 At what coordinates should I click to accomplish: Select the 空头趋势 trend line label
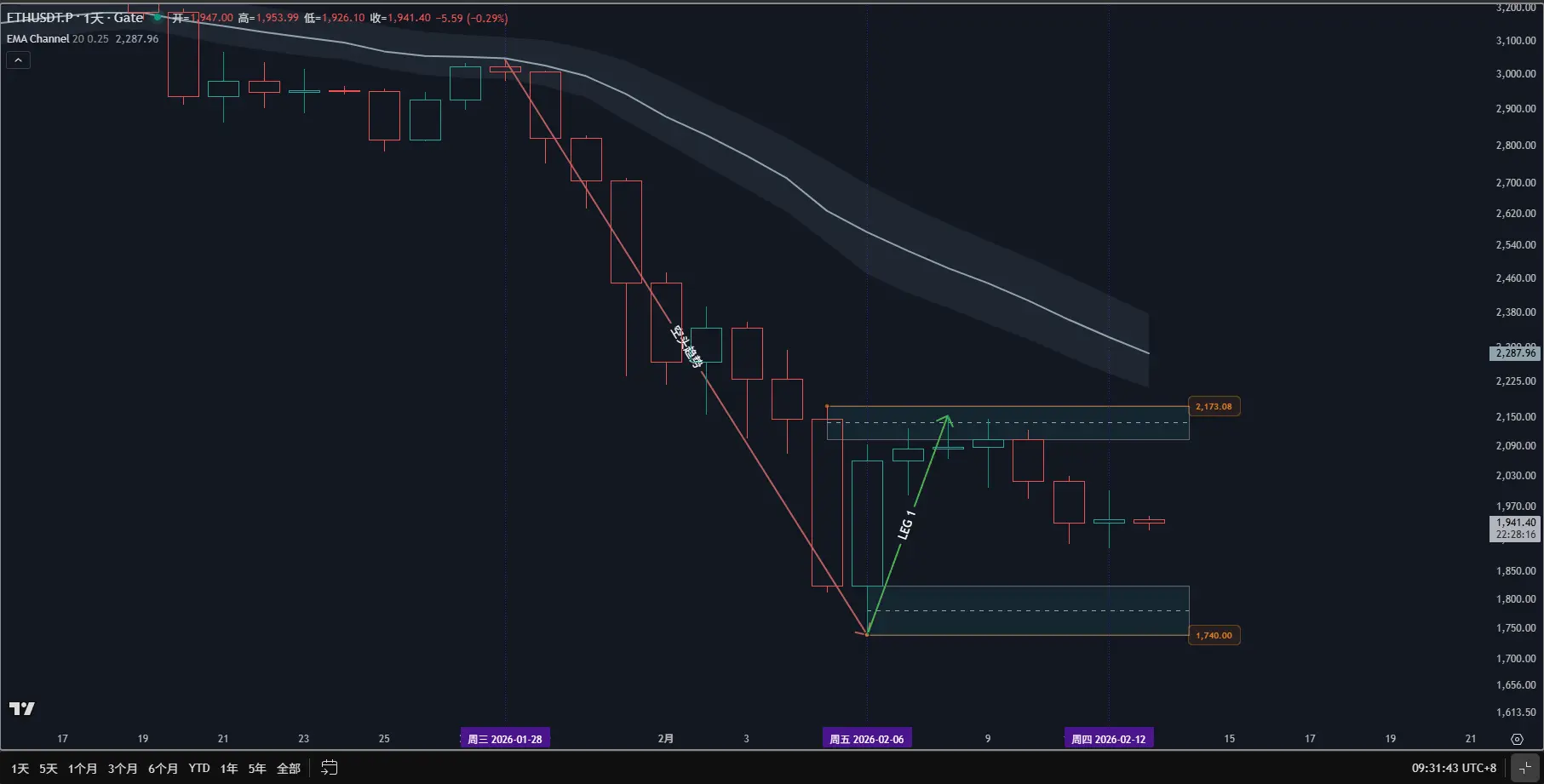coord(687,346)
